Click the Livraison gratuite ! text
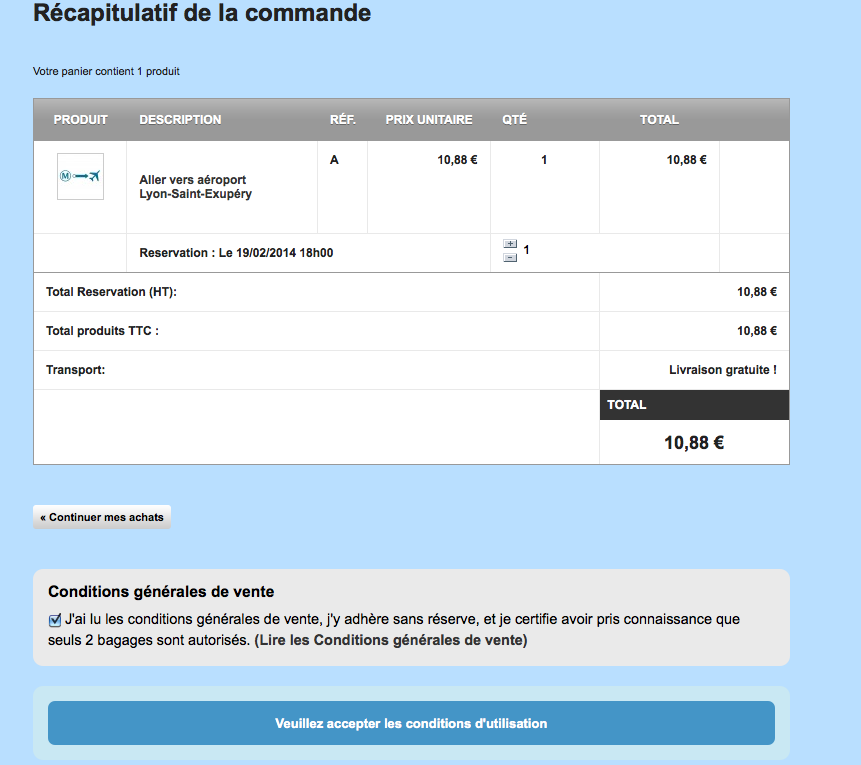 tap(723, 370)
